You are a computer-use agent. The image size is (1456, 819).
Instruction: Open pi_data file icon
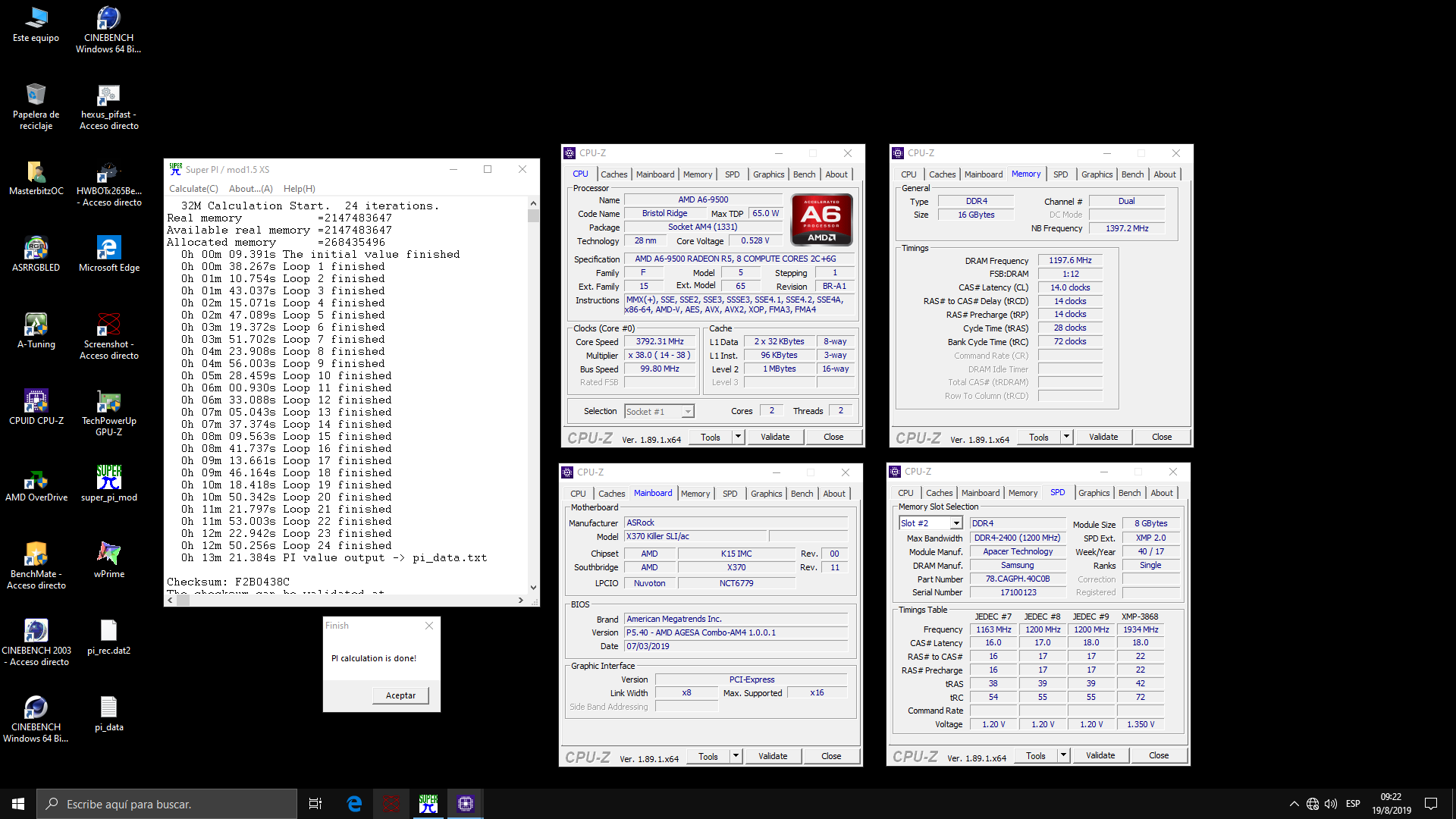click(x=108, y=715)
